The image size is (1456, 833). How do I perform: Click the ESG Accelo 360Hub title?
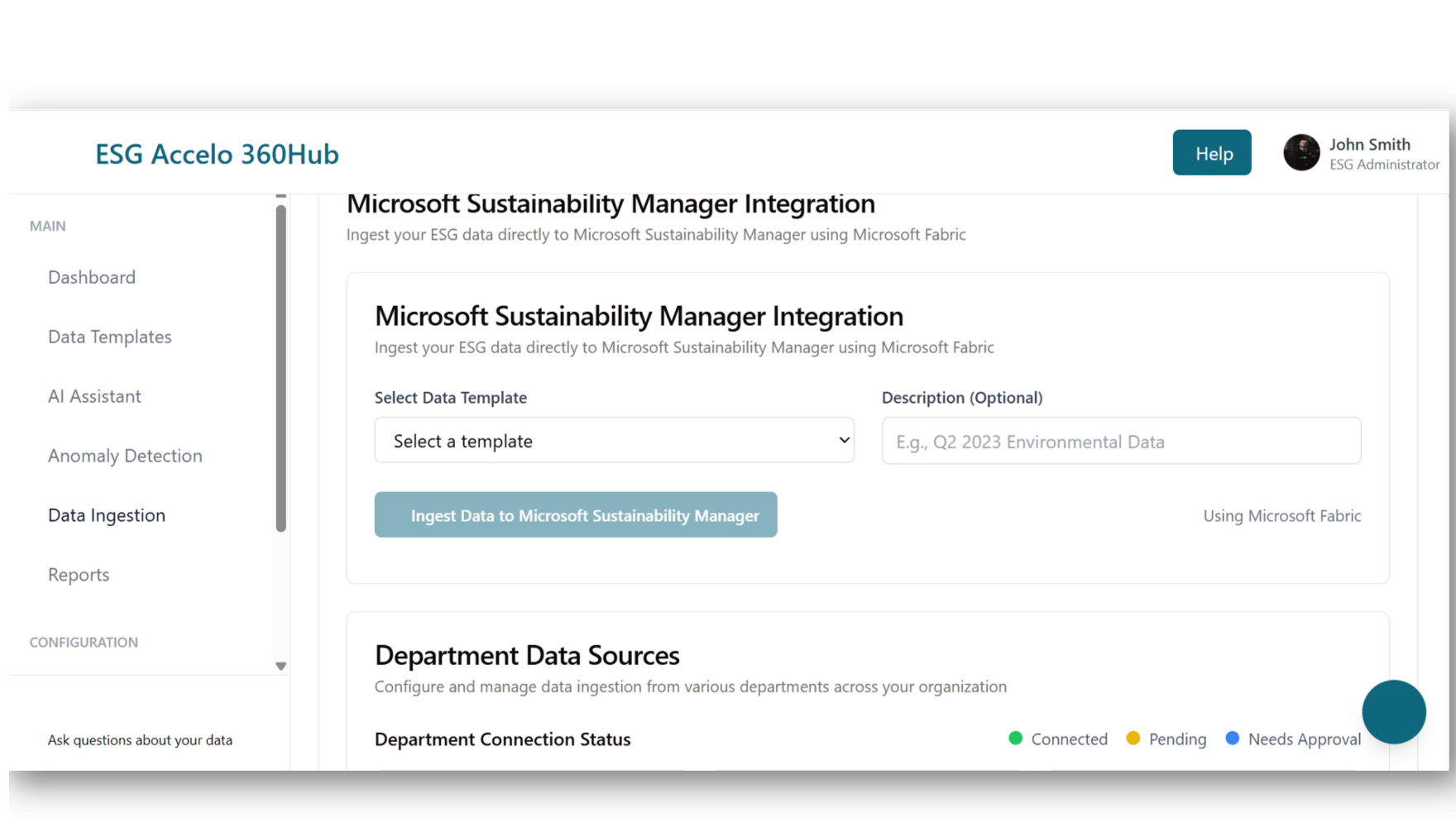217,154
